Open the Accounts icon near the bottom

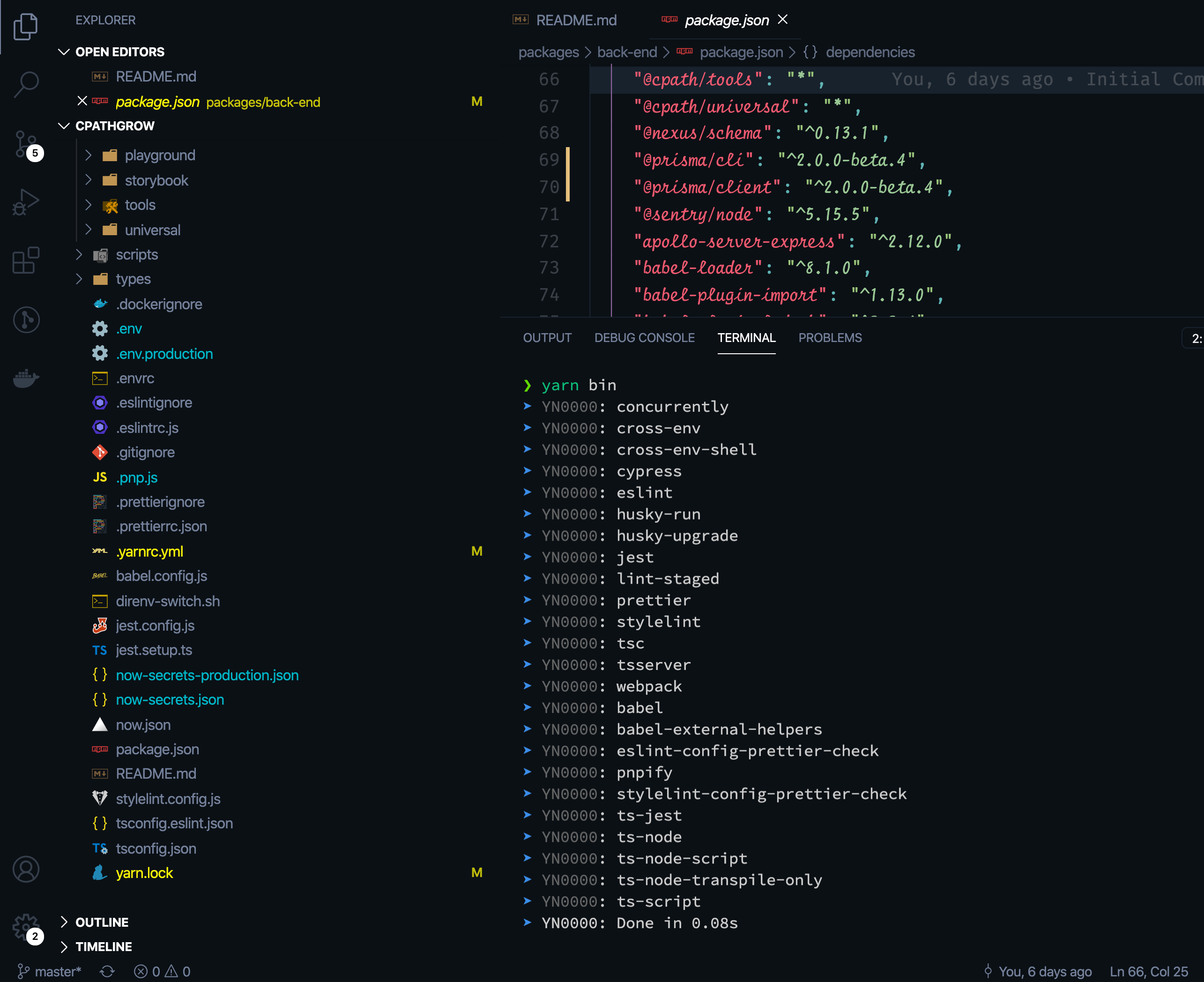tap(25, 870)
